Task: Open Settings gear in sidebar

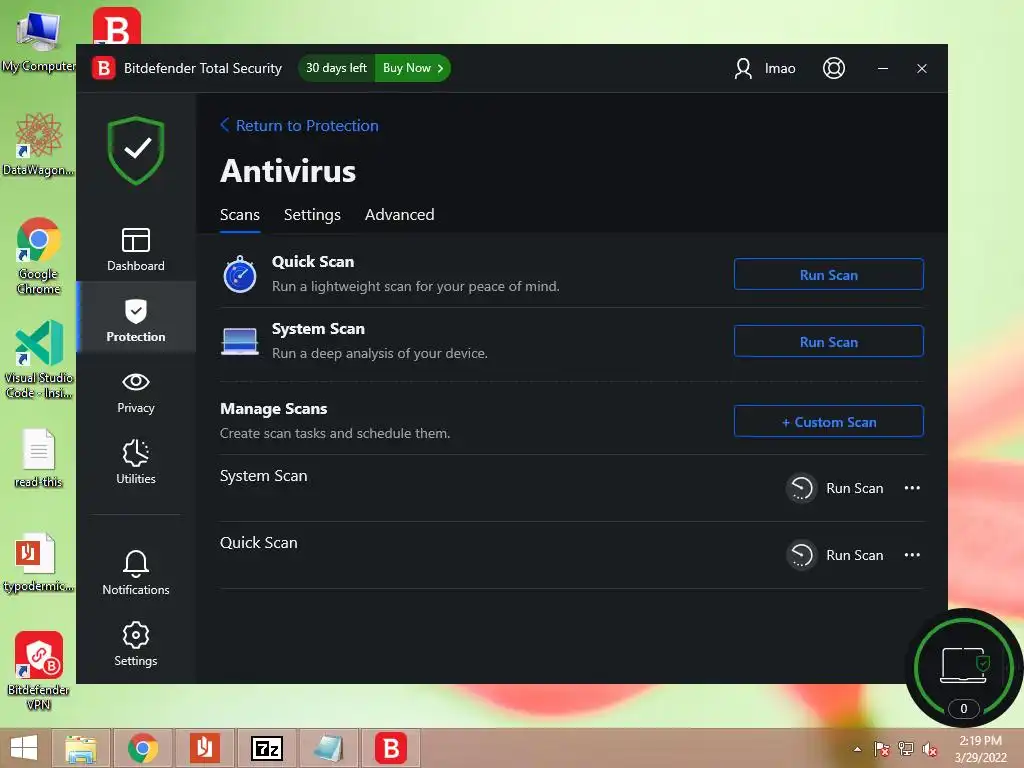Action: 136,644
